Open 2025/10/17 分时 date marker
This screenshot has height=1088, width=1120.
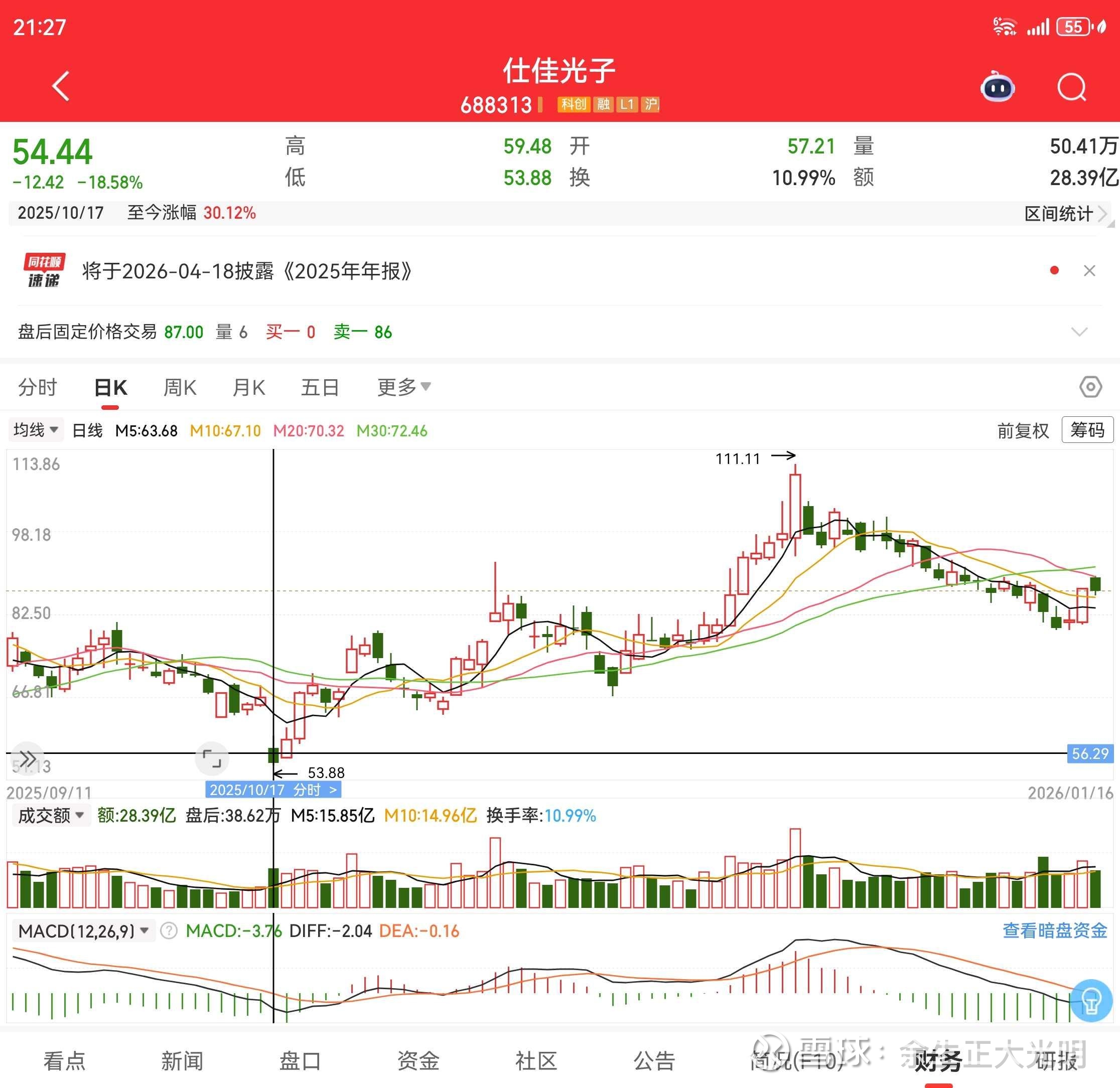pyautogui.click(x=273, y=790)
